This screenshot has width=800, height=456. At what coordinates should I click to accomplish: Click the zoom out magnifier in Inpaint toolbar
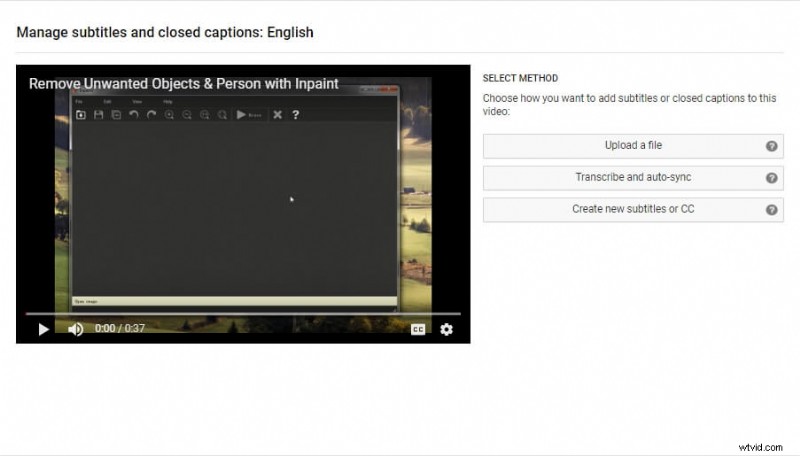click(187, 115)
